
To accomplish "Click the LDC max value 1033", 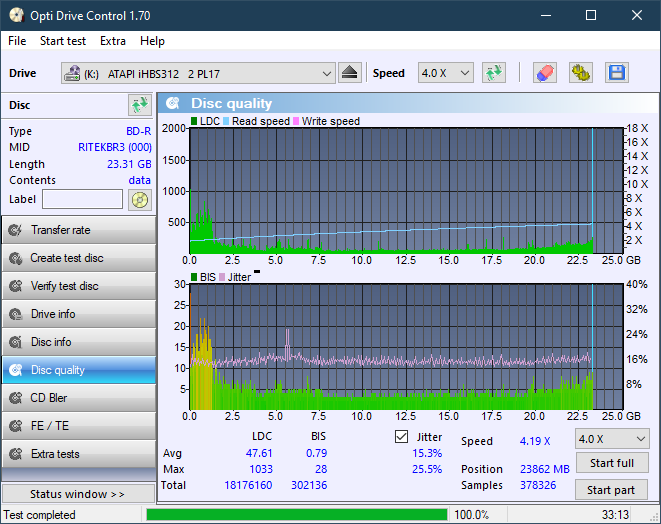I will click(261, 469).
